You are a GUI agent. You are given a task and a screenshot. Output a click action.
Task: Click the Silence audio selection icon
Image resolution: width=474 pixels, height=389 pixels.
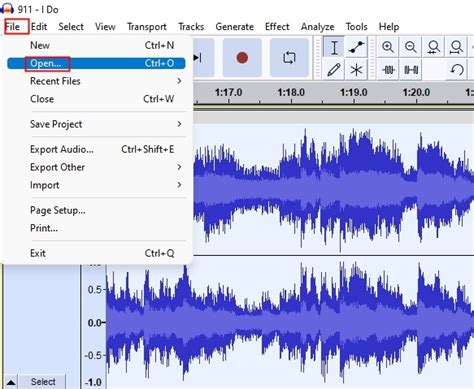tap(411, 70)
